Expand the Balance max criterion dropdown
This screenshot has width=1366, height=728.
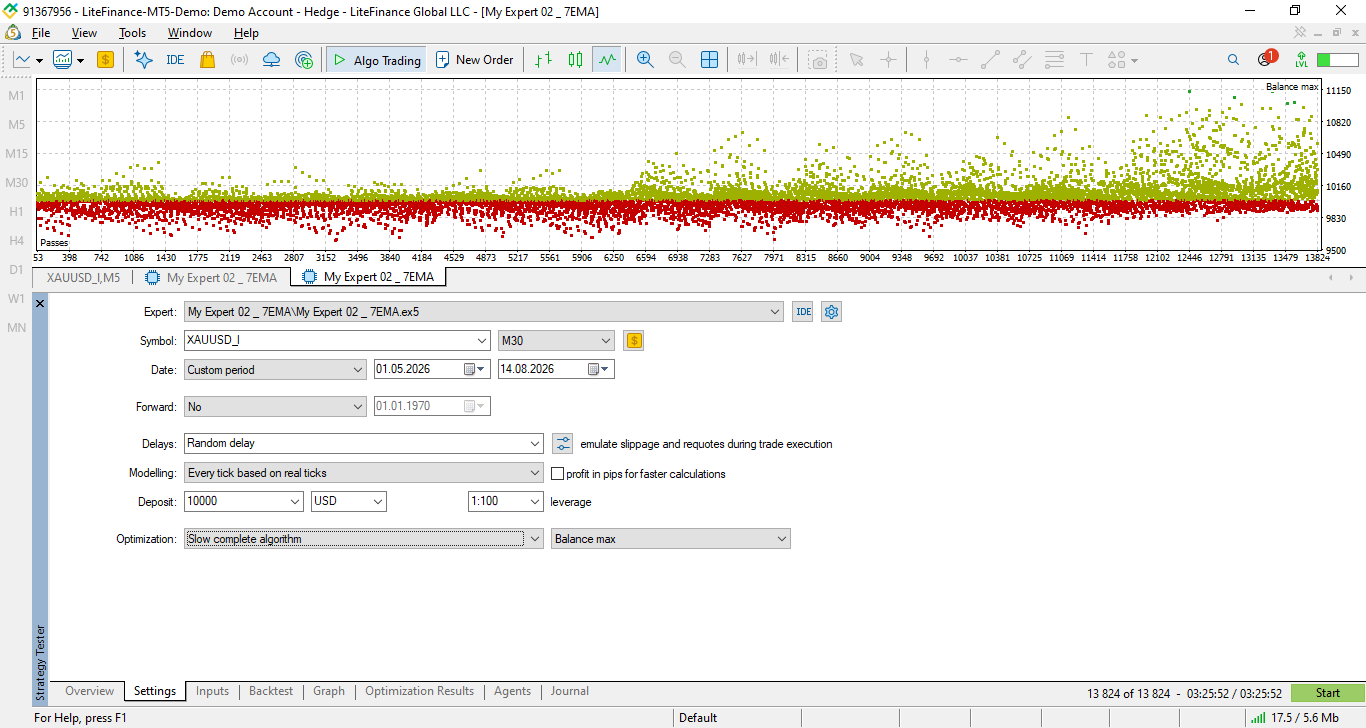pyautogui.click(x=782, y=539)
